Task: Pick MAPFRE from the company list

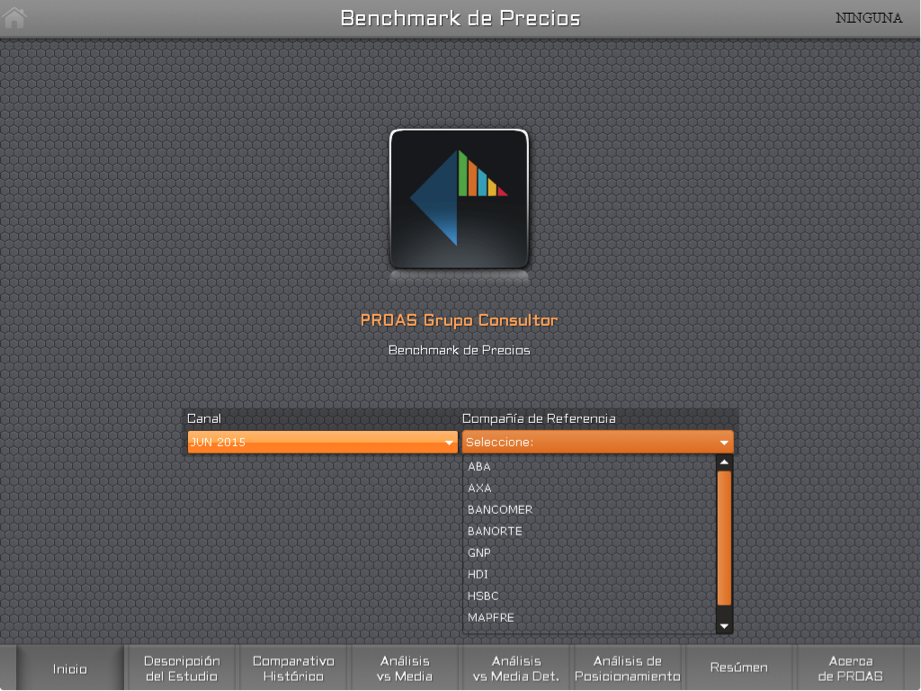Action: (491, 618)
